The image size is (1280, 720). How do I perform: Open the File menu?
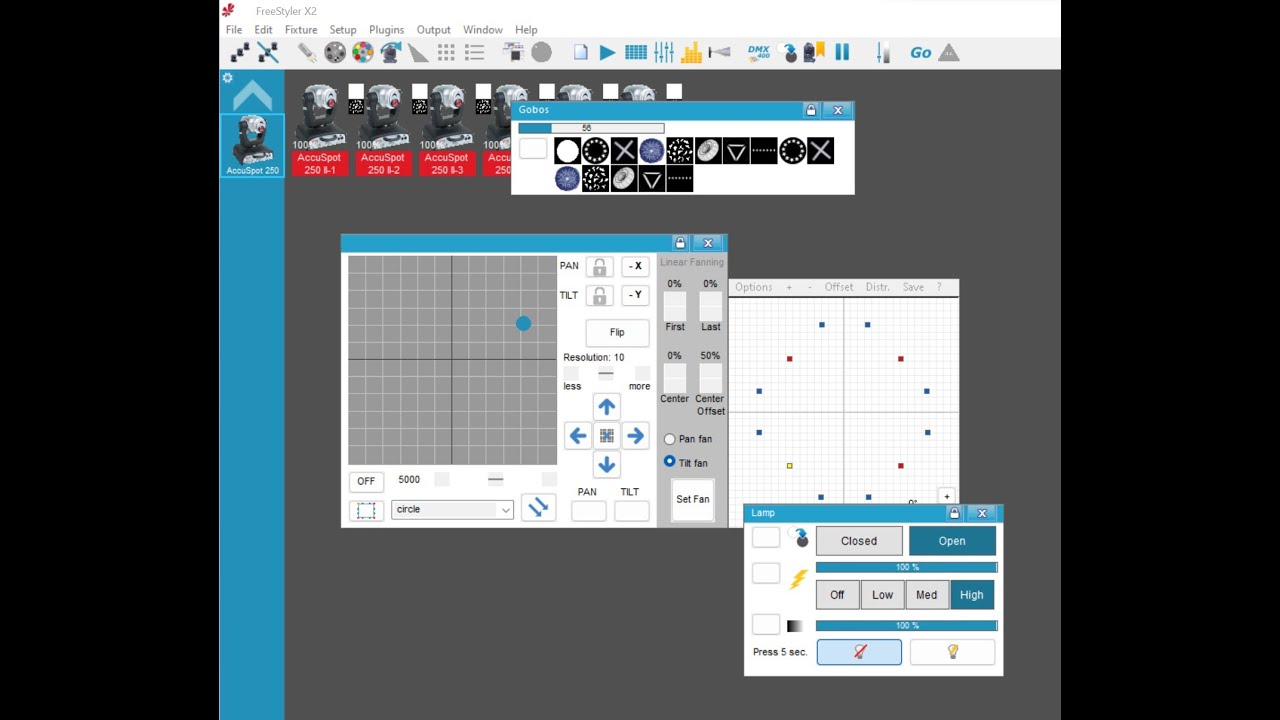pos(234,30)
